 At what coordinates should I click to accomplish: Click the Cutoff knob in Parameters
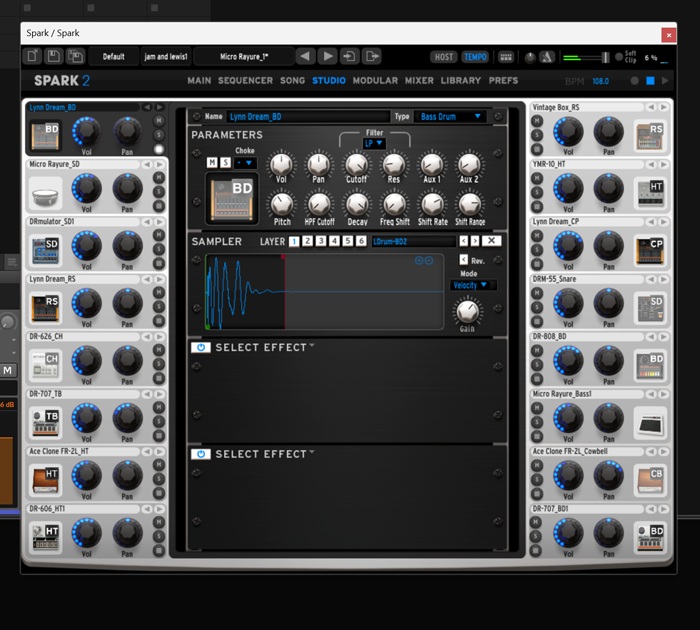[356, 164]
